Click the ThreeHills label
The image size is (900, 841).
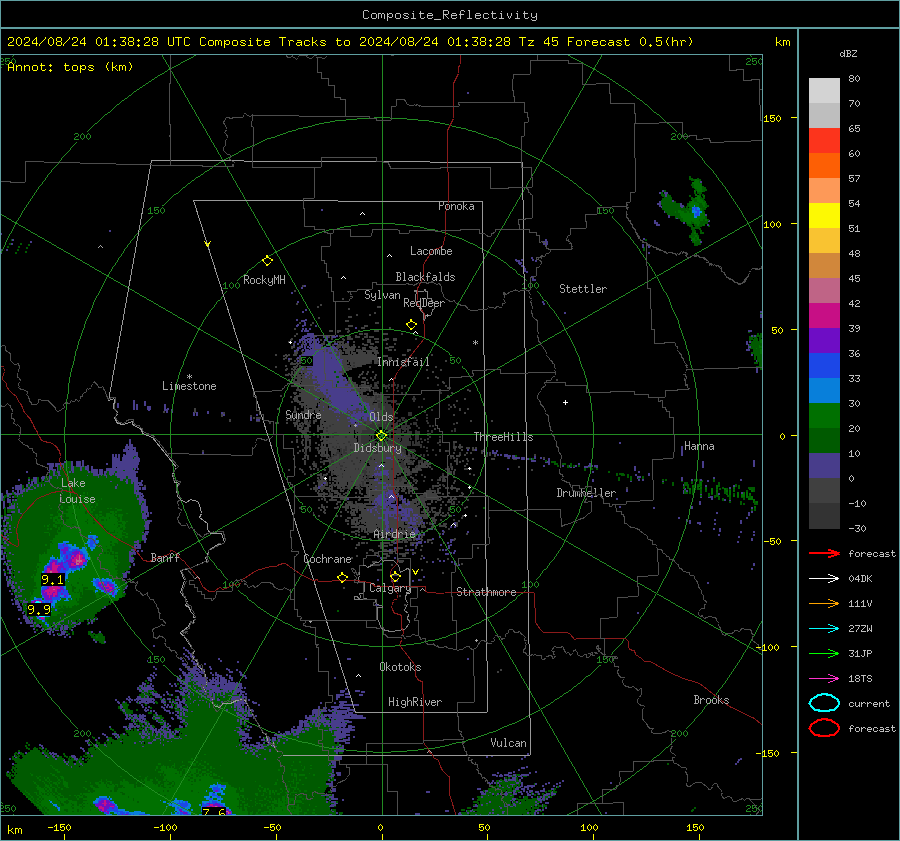(x=503, y=437)
